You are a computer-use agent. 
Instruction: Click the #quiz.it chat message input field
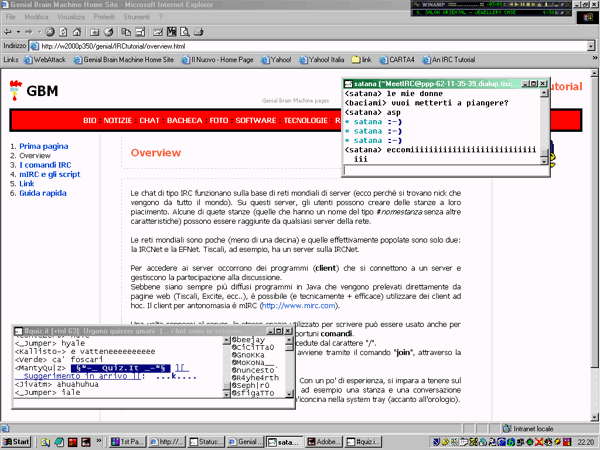coord(153,403)
